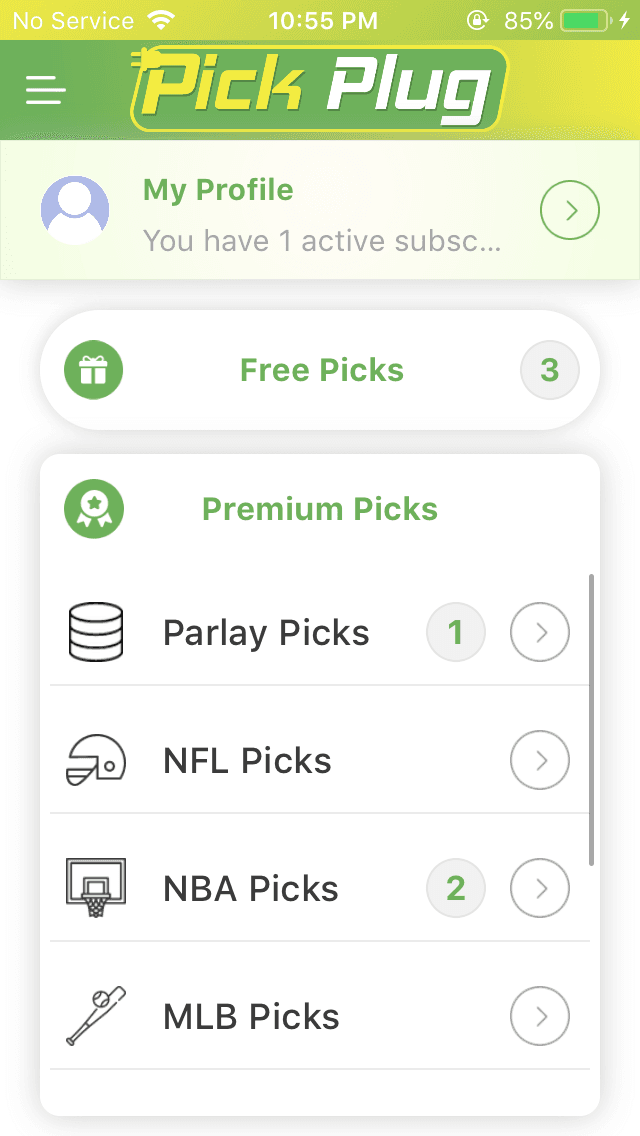Tap the NBA basketball hoop icon
The height and width of the screenshot is (1136, 640).
[x=96, y=888]
